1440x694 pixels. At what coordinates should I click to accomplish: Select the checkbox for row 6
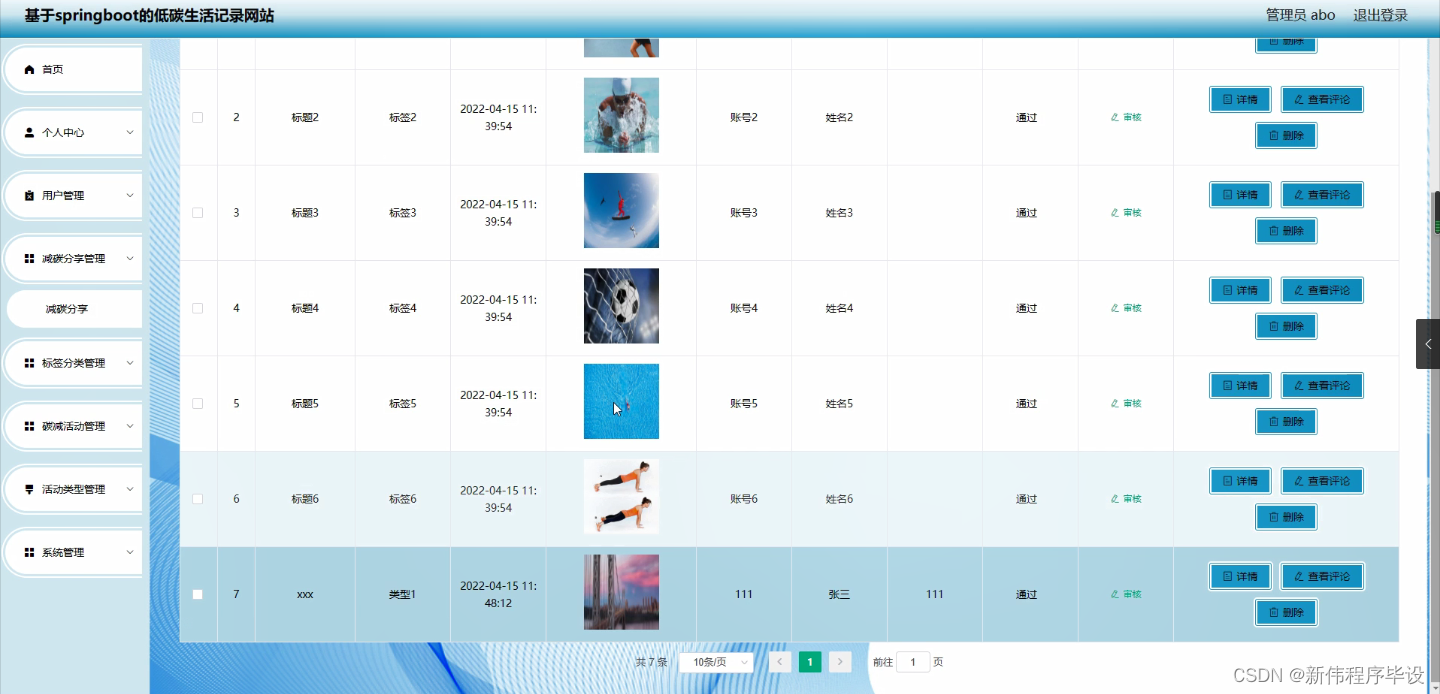[x=197, y=498]
